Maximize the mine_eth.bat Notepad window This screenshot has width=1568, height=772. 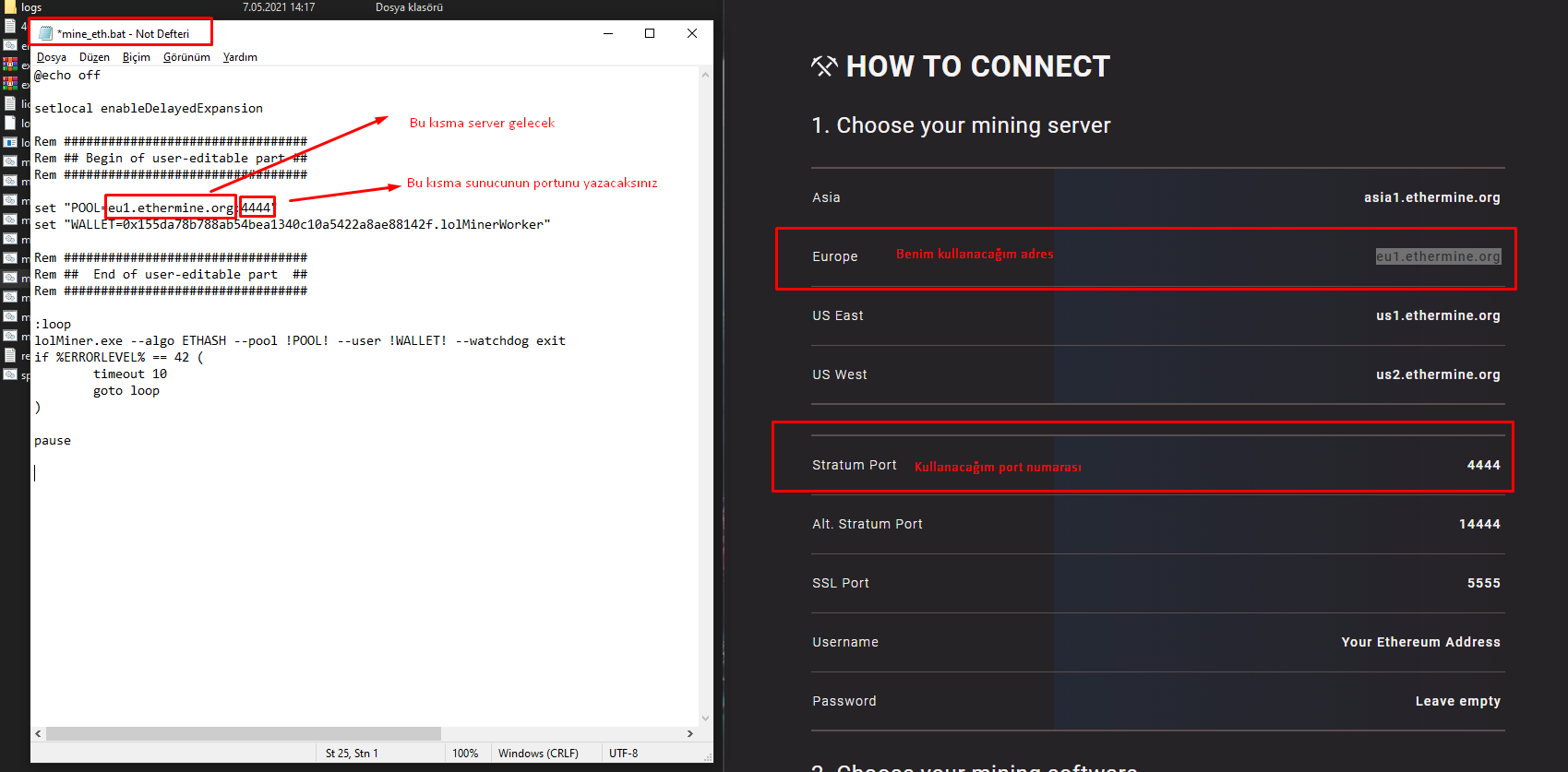click(650, 33)
